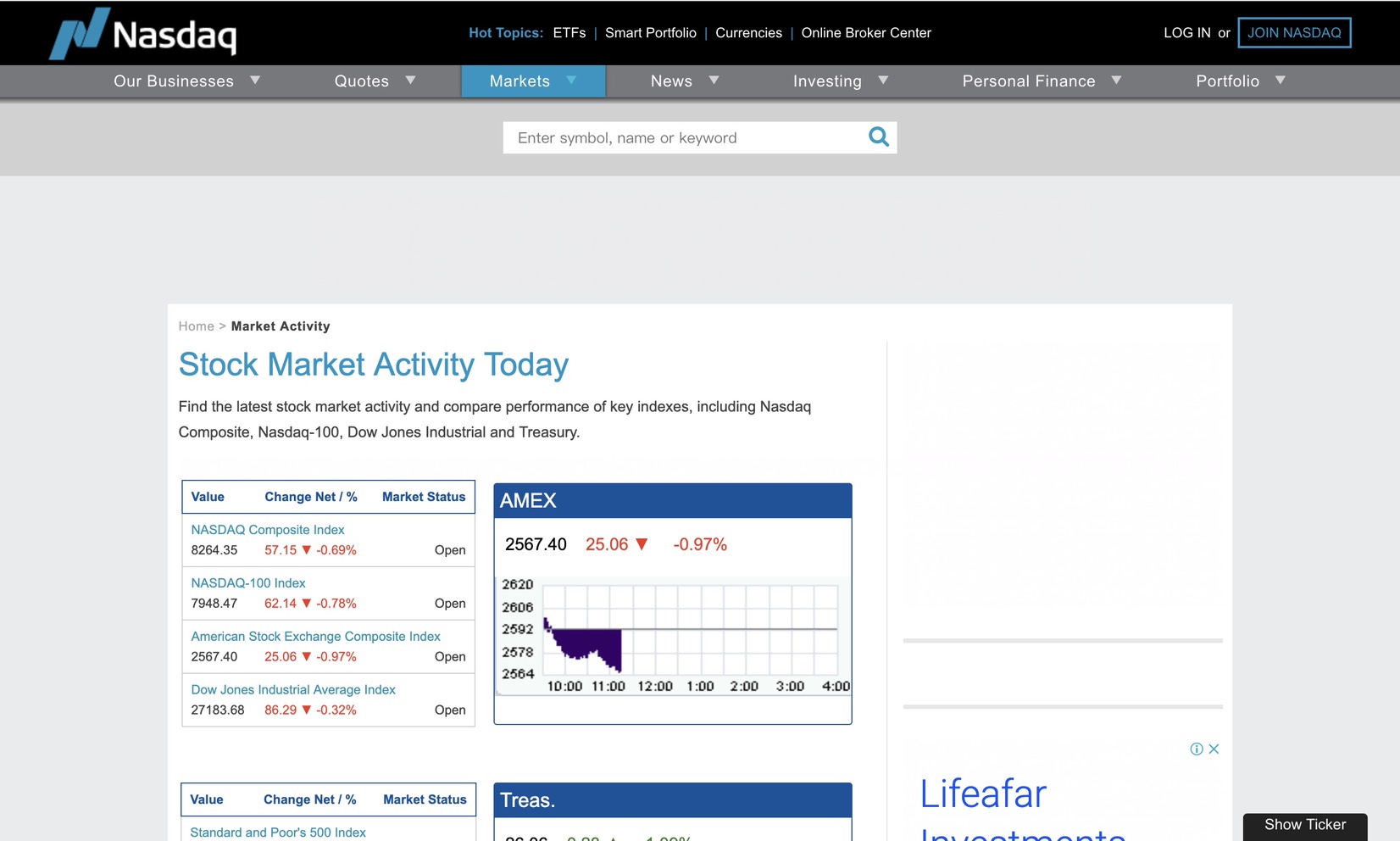The image size is (1400, 841).
Task: Open the Our Businesses menu
Action: click(x=174, y=81)
